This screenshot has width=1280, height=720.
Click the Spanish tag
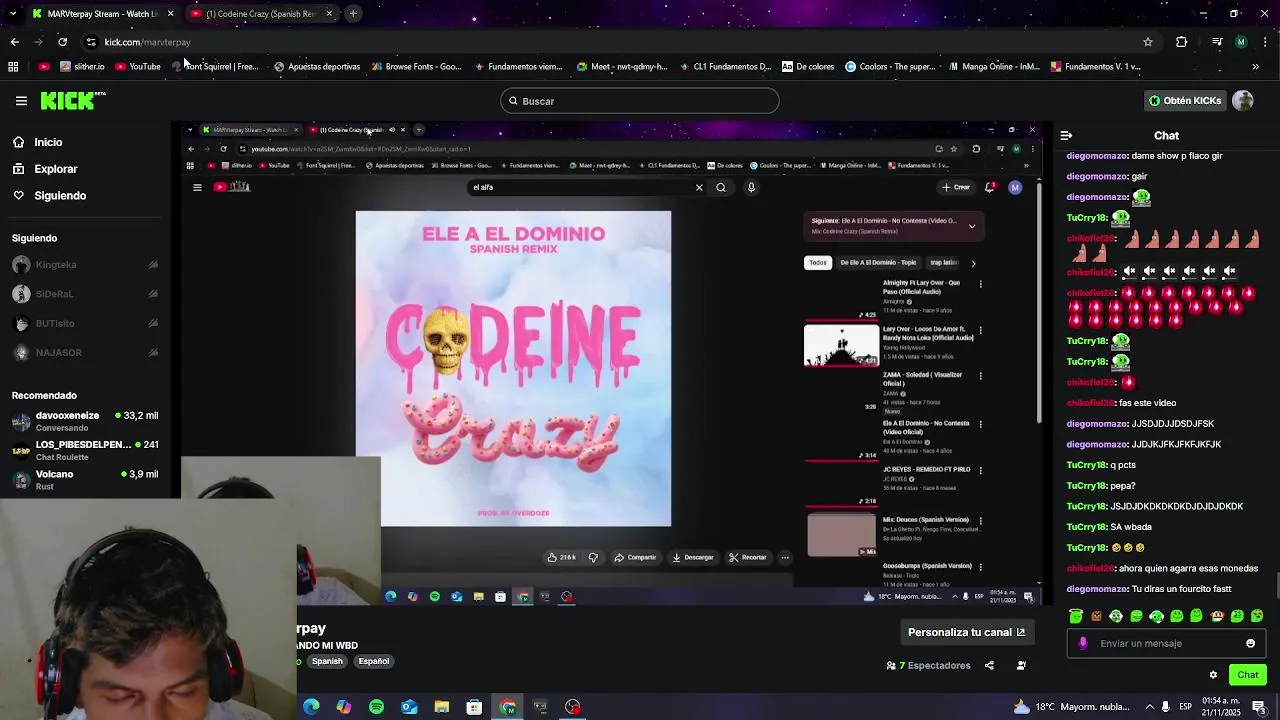coord(327,661)
